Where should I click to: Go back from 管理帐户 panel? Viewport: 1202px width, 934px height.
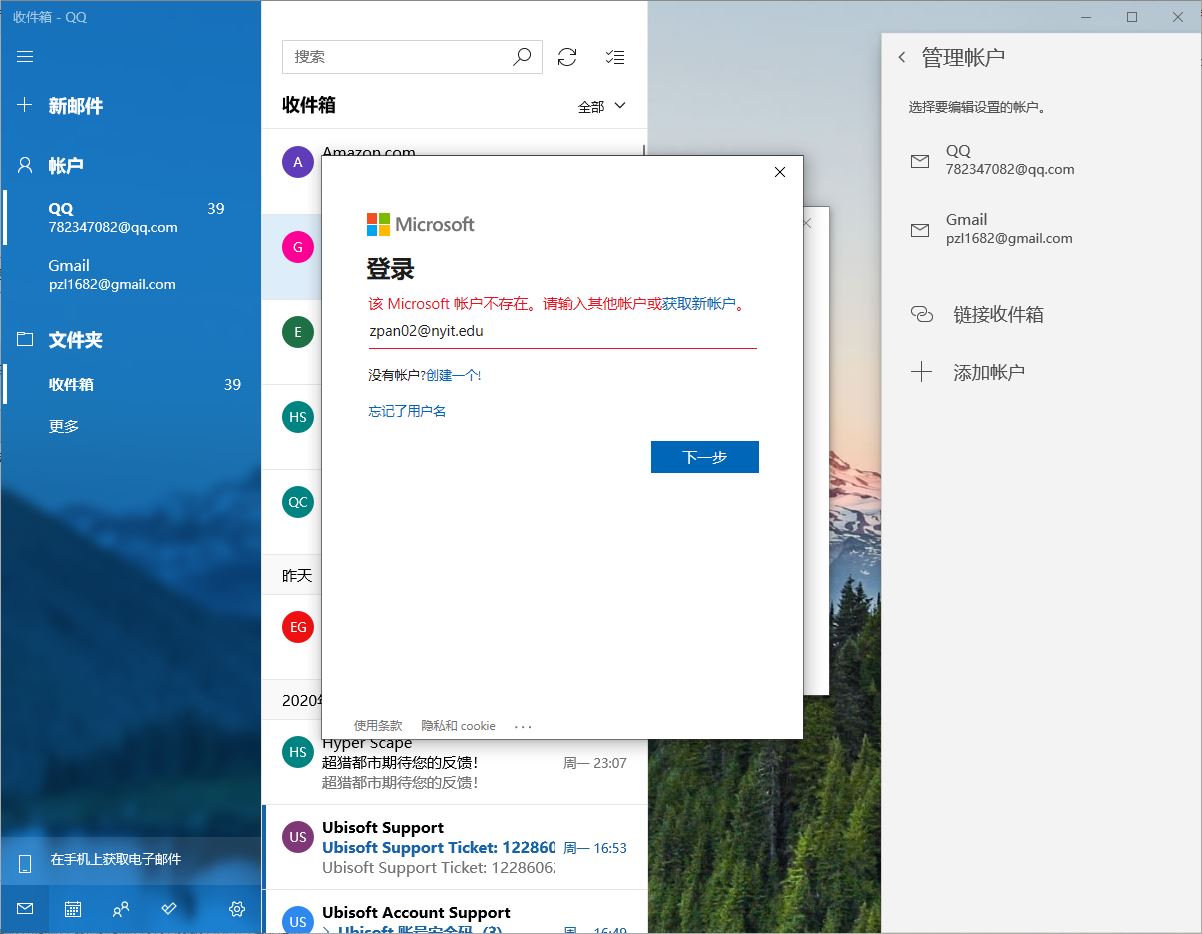click(902, 57)
